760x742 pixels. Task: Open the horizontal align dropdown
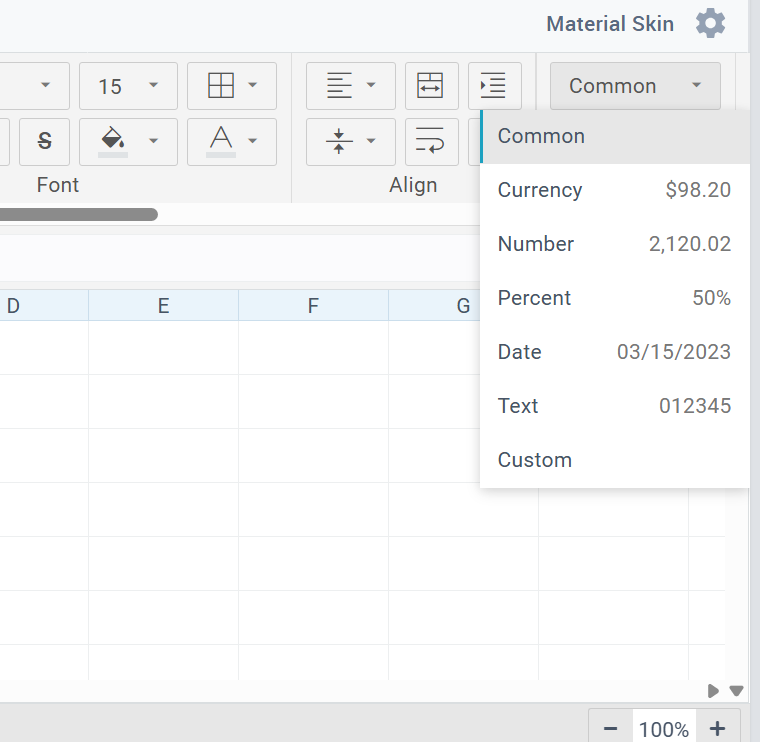[x=350, y=86]
